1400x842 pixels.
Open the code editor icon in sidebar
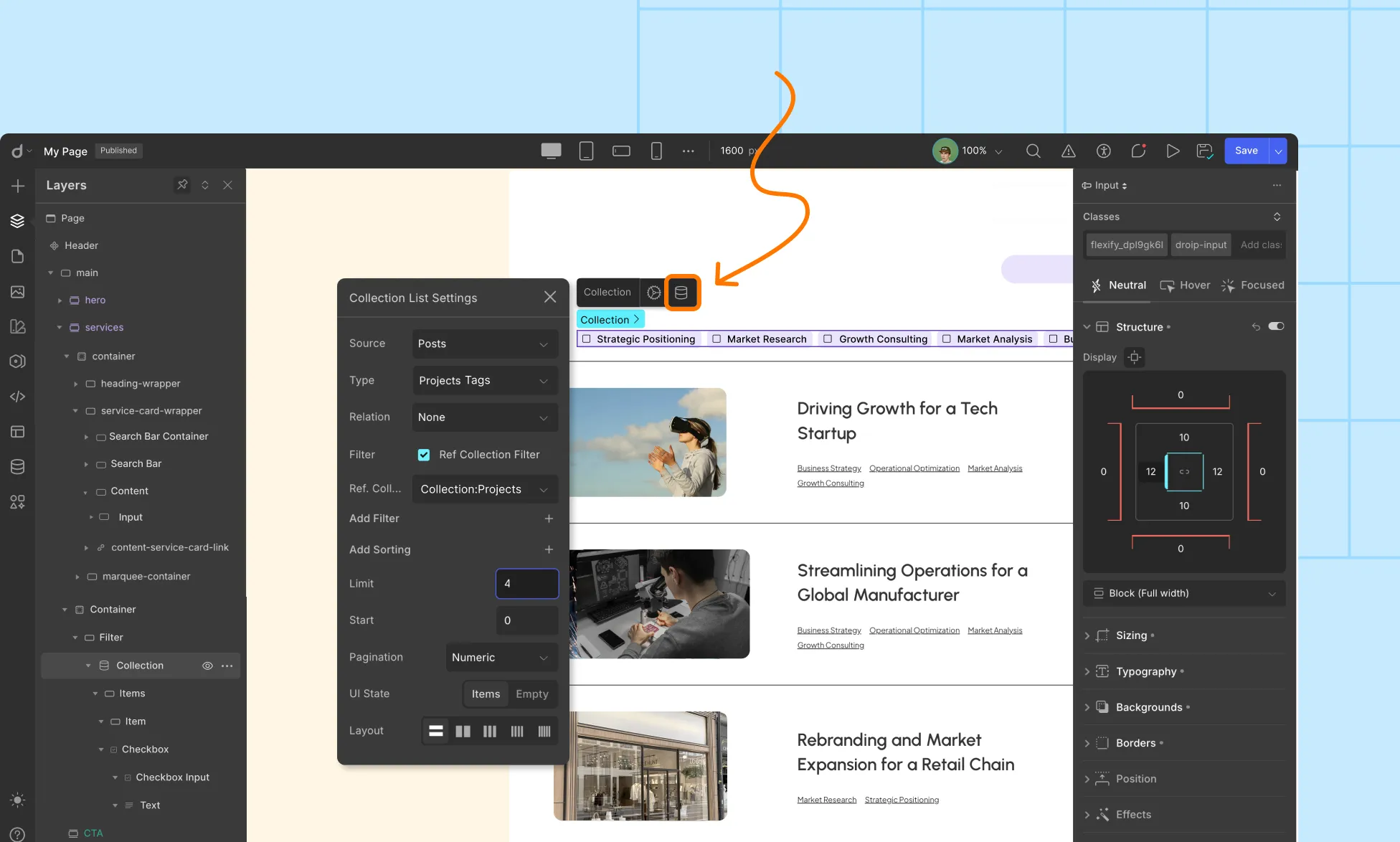[x=18, y=396]
